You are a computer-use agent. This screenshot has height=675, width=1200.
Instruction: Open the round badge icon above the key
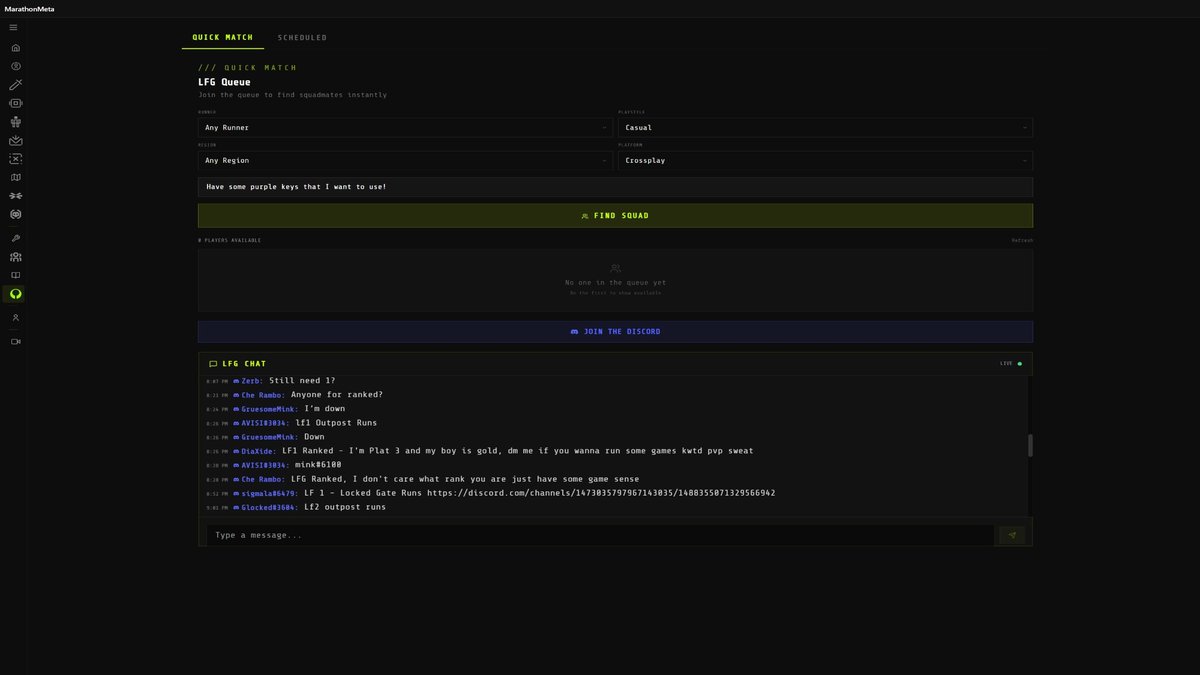click(15, 214)
